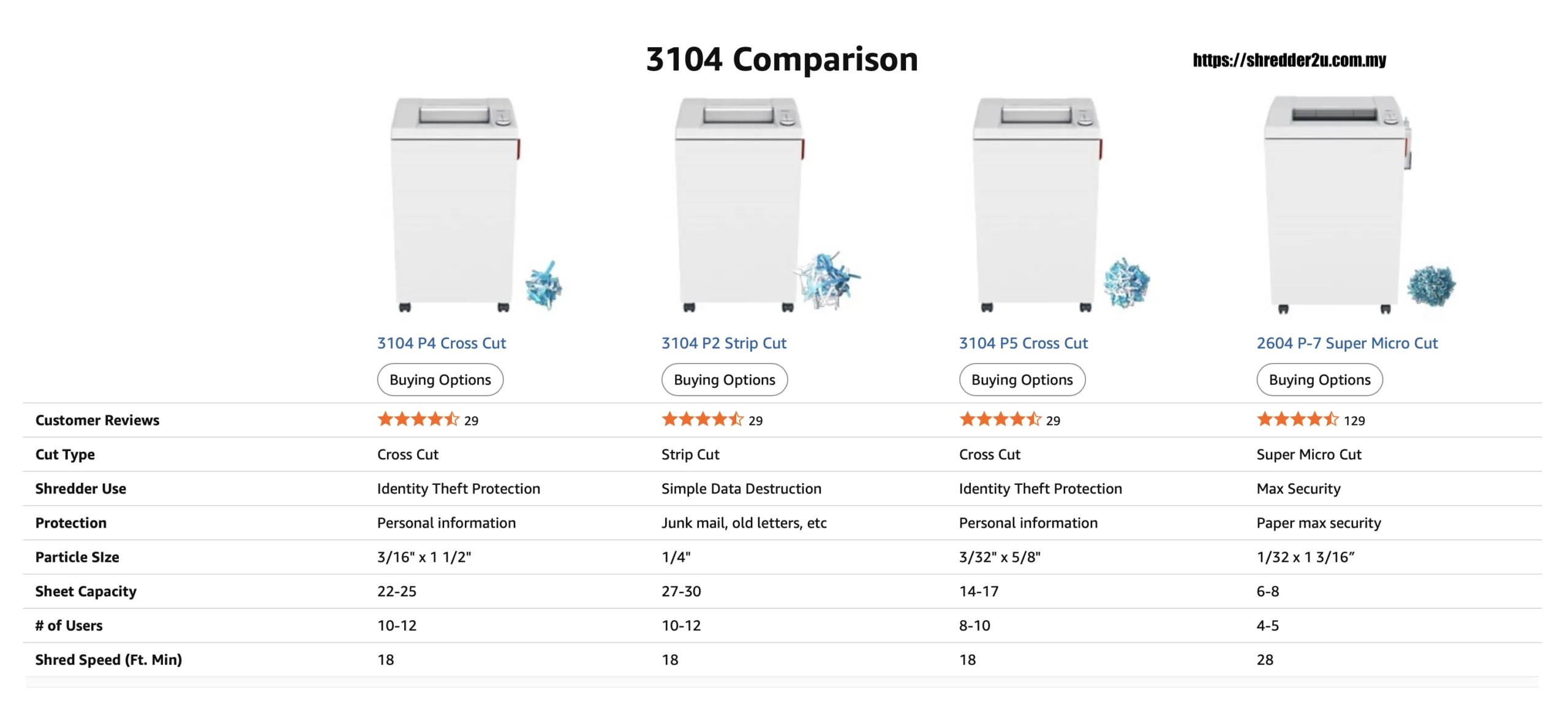Open the 29 reviews count for 3104 P4

tap(471, 421)
